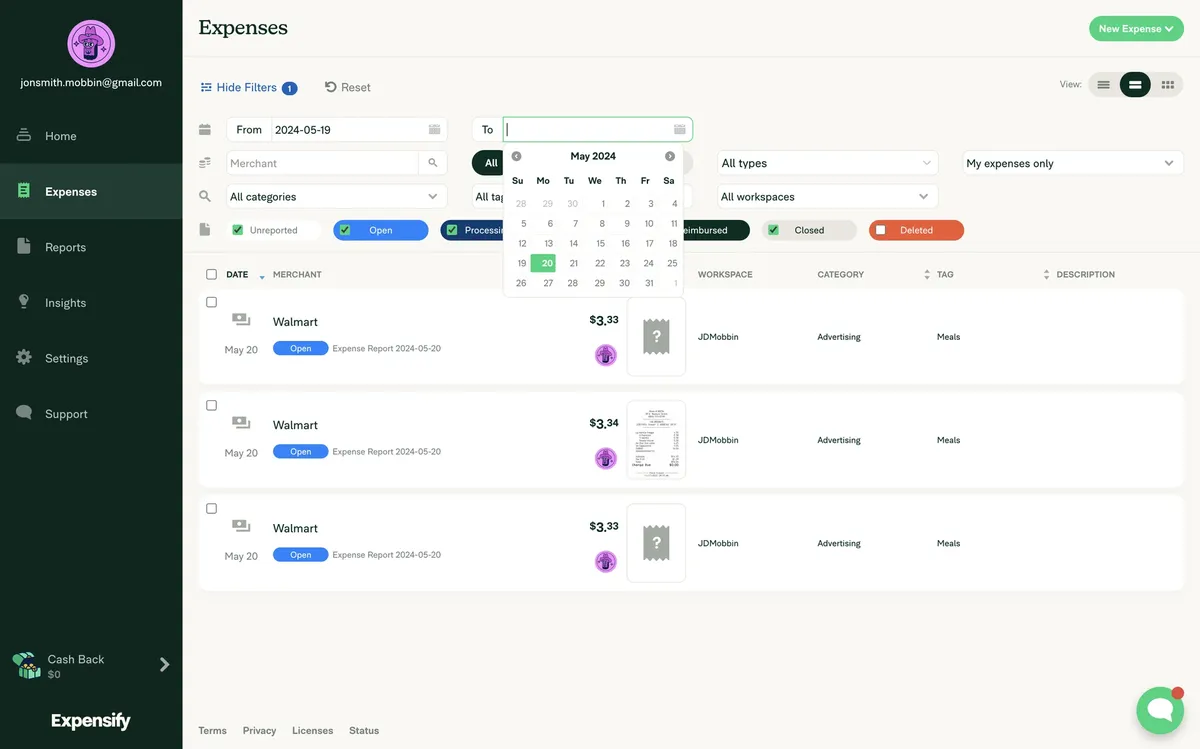Click the jonsmith.mobbin@gmail.com account email

[91, 83]
